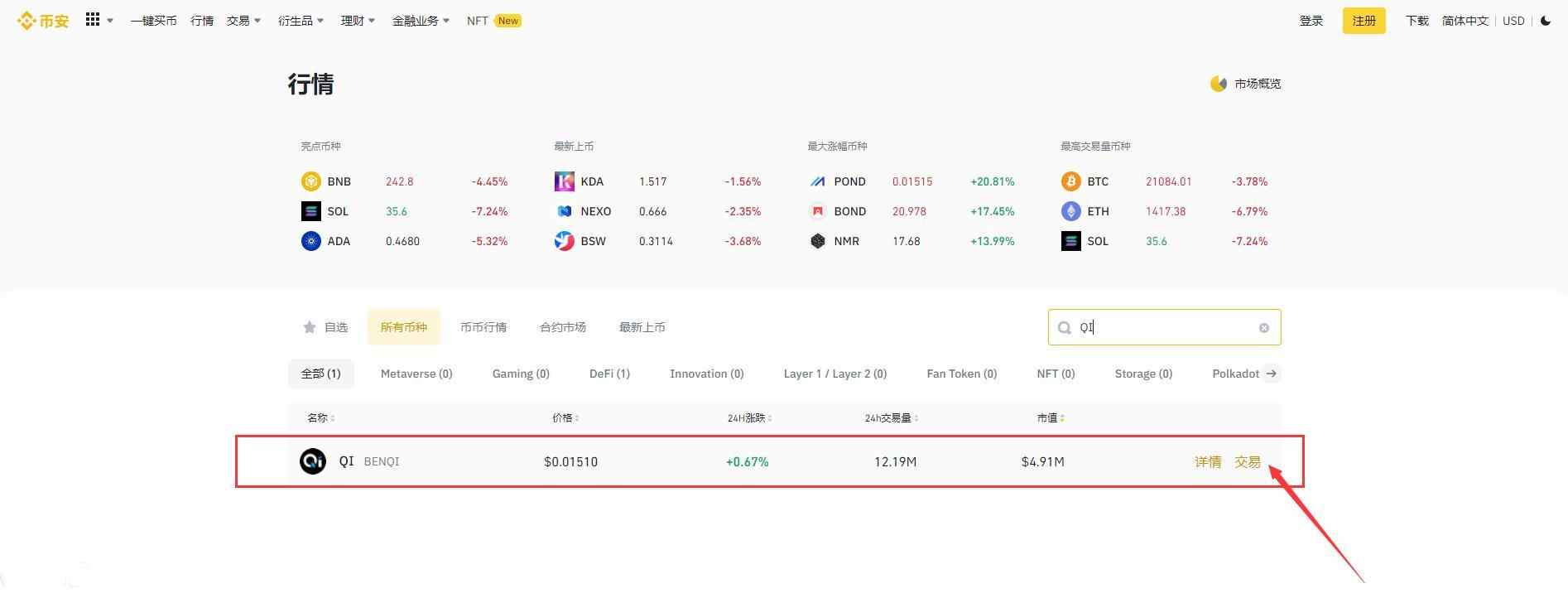Click the BTC coin icon

point(1071,181)
